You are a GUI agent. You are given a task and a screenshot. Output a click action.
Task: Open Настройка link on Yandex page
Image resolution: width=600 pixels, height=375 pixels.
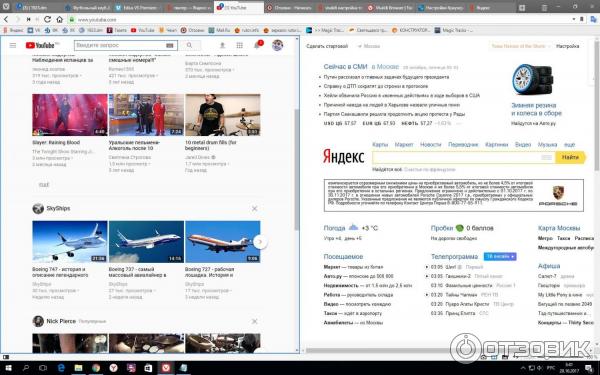(567, 46)
